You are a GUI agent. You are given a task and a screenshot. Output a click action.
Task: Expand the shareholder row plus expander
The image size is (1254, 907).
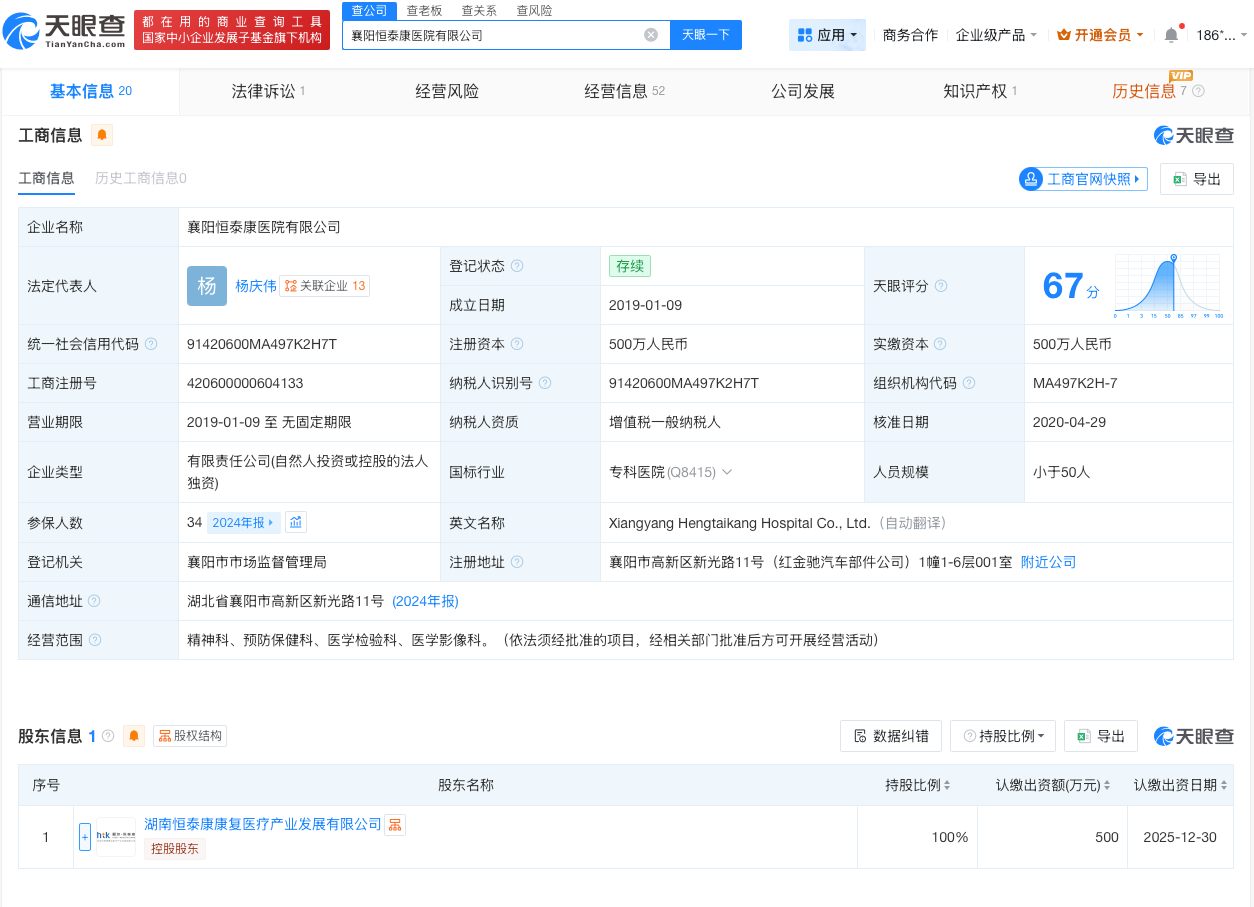[85, 837]
